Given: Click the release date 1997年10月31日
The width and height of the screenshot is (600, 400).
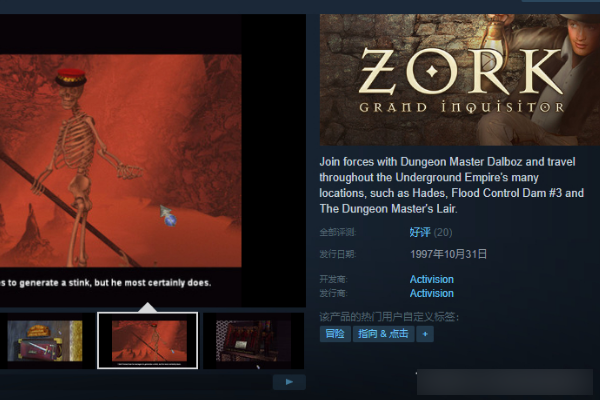Looking at the screenshot, I should (x=448, y=254).
